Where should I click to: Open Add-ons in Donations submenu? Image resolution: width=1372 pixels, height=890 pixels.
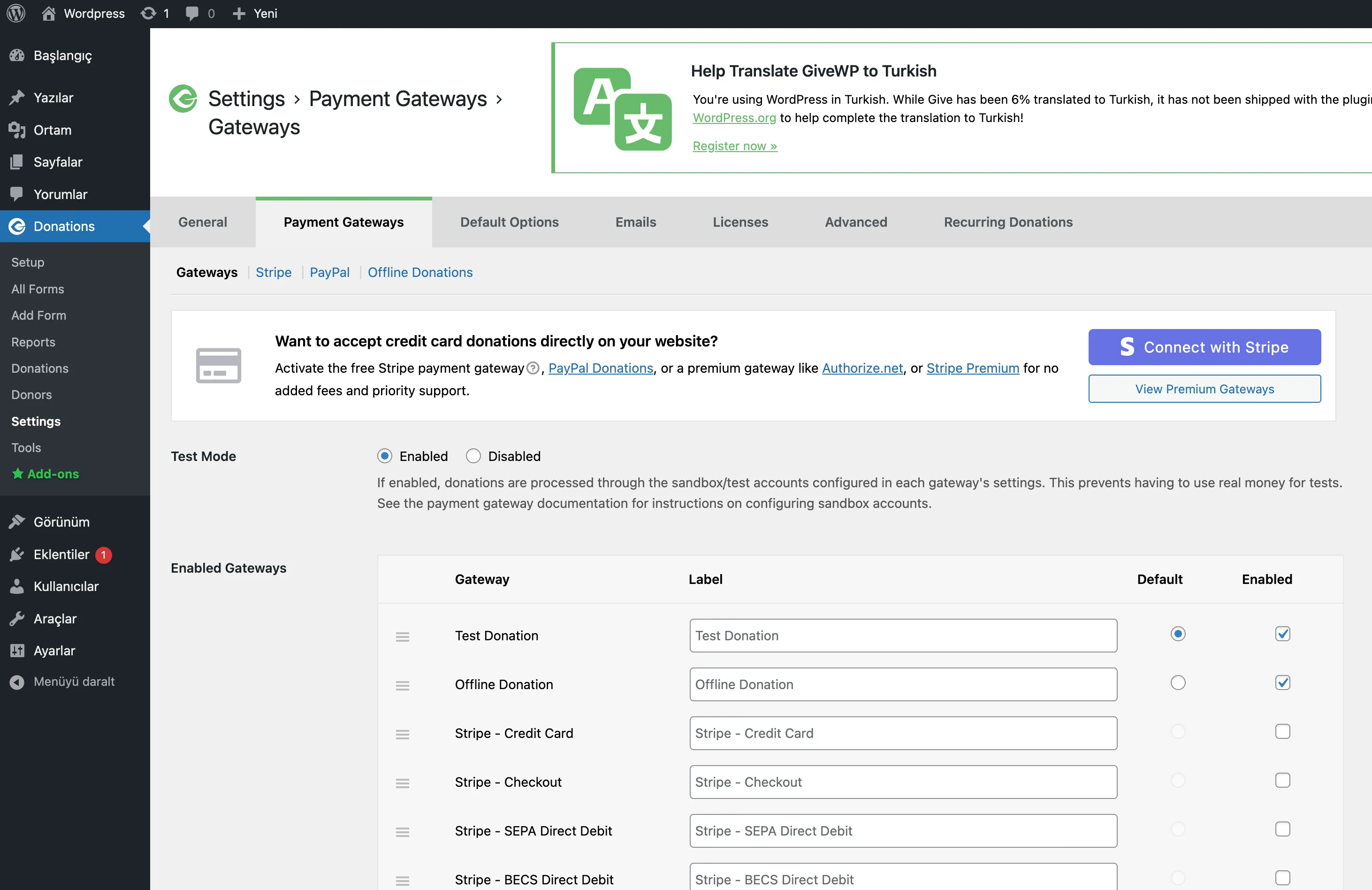[53, 474]
